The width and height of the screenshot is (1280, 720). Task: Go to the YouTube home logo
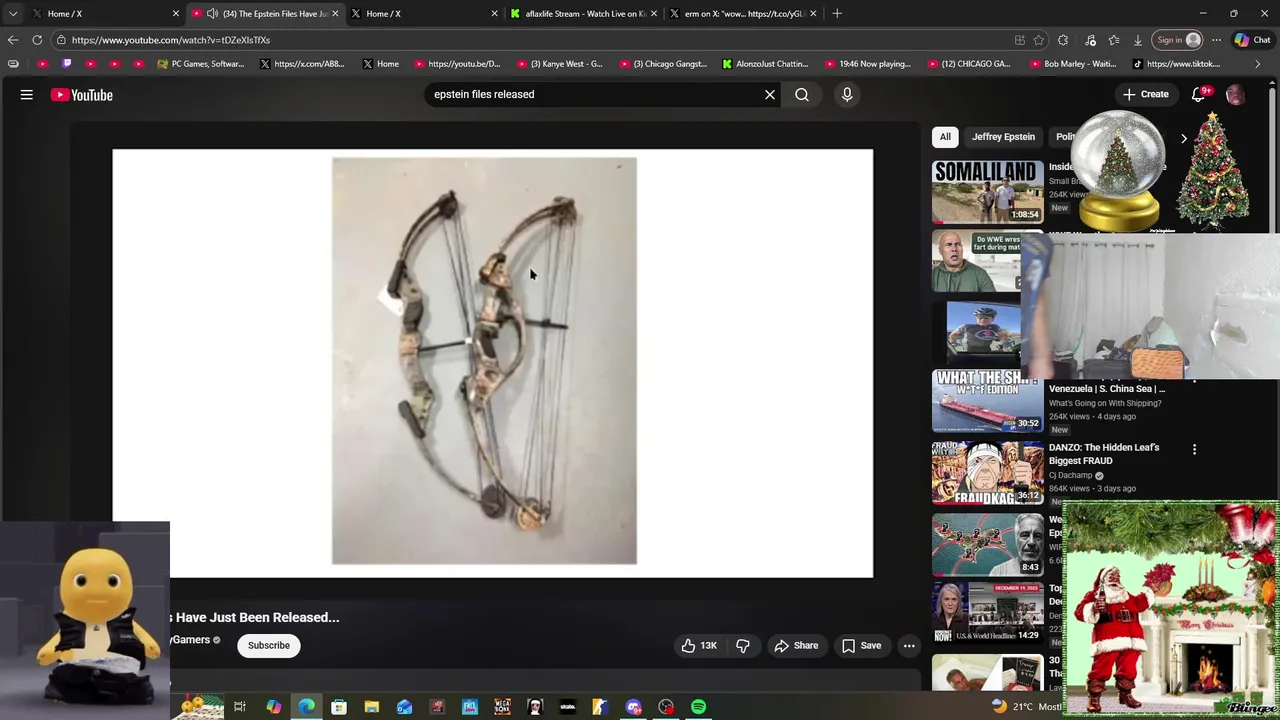pos(82,95)
